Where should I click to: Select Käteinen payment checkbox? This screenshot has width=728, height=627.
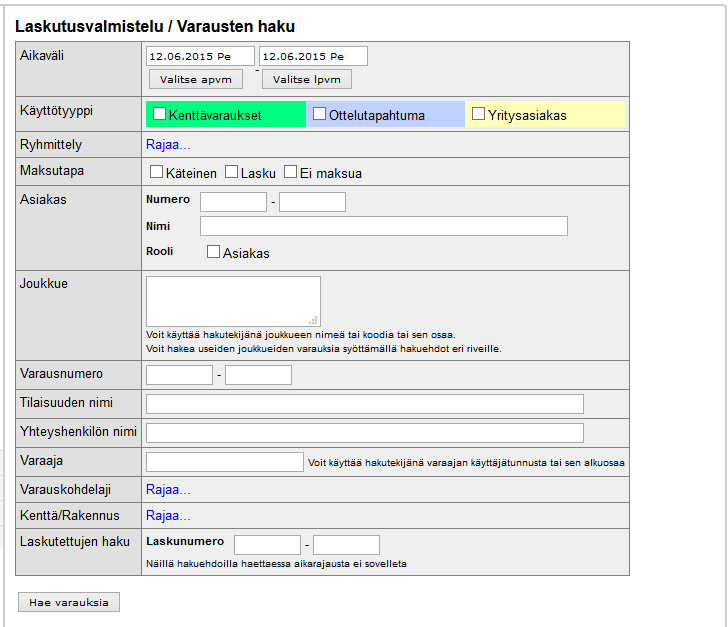coord(156,172)
